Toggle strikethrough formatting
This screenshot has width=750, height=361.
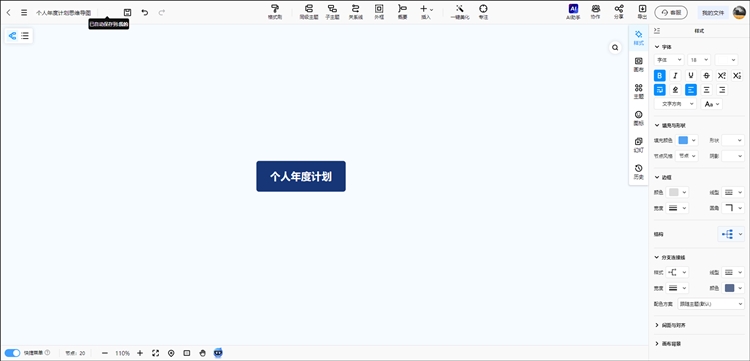tap(706, 76)
